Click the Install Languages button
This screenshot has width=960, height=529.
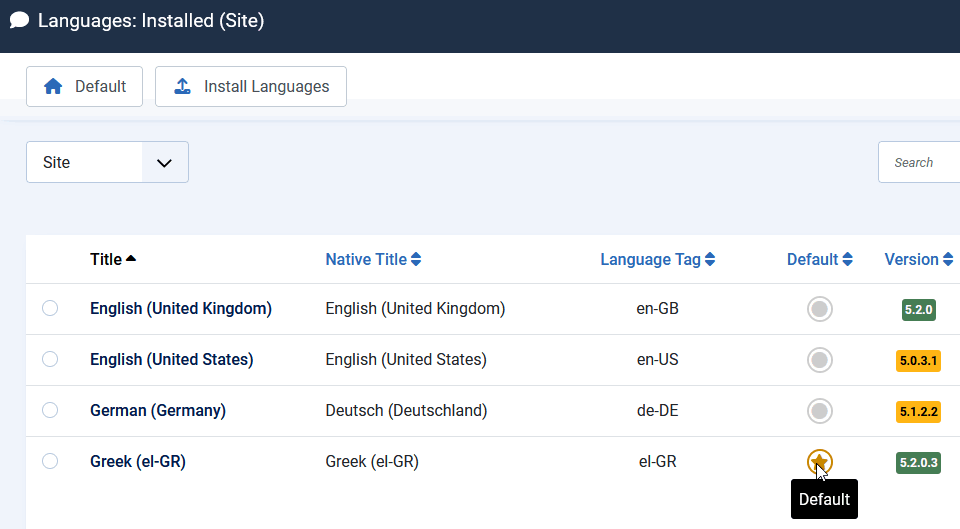tap(251, 87)
